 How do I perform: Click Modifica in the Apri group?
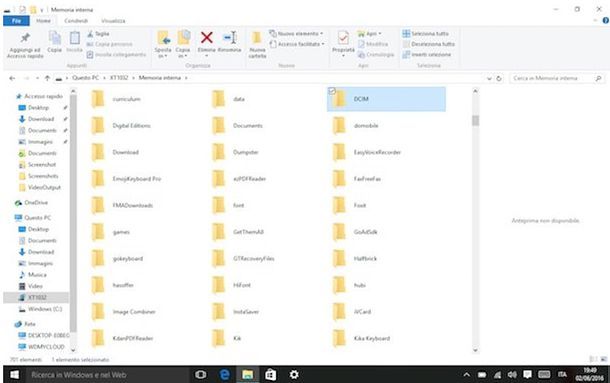click(x=373, y=44)
